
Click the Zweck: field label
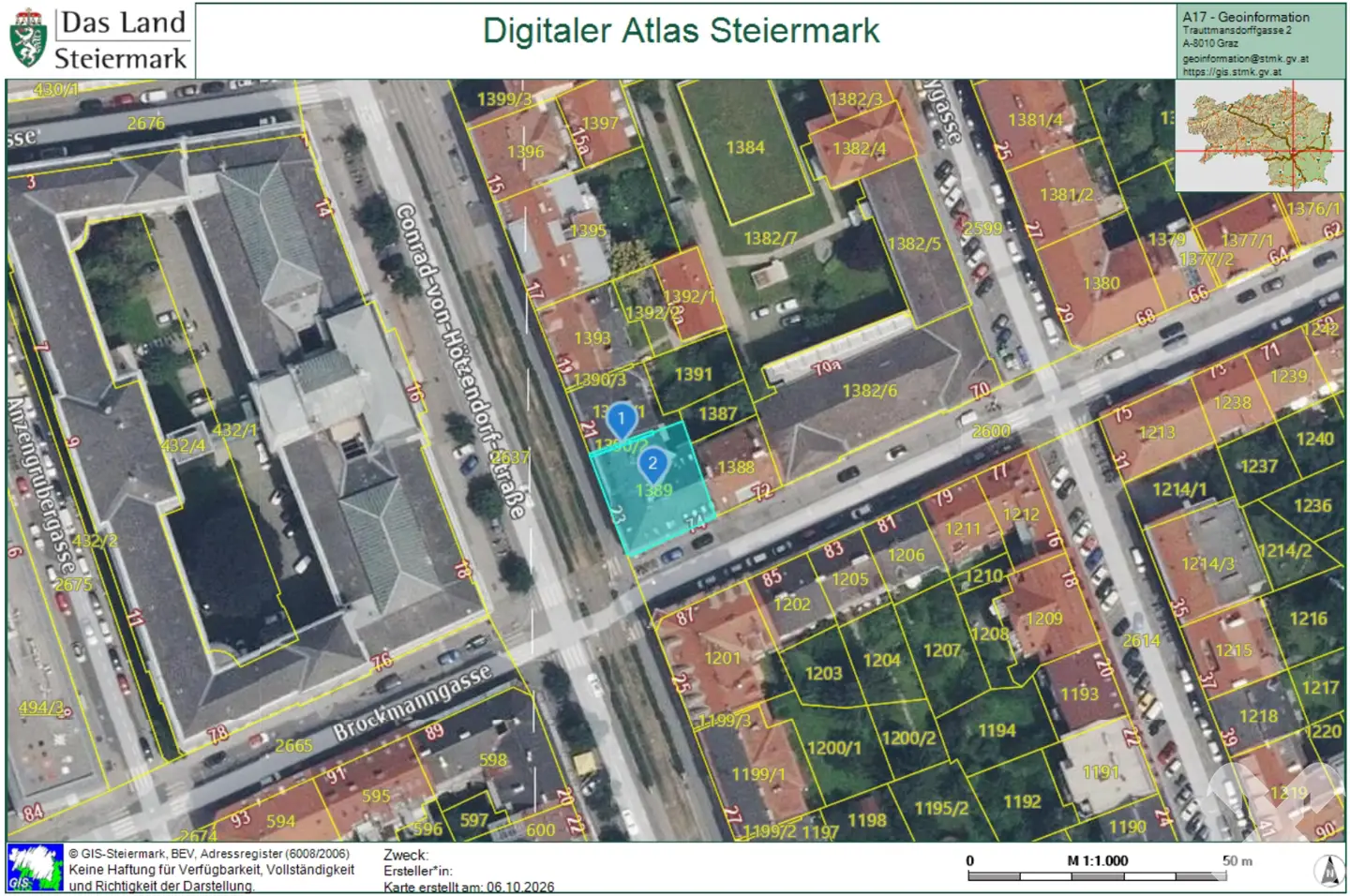[x=406, y=855]
